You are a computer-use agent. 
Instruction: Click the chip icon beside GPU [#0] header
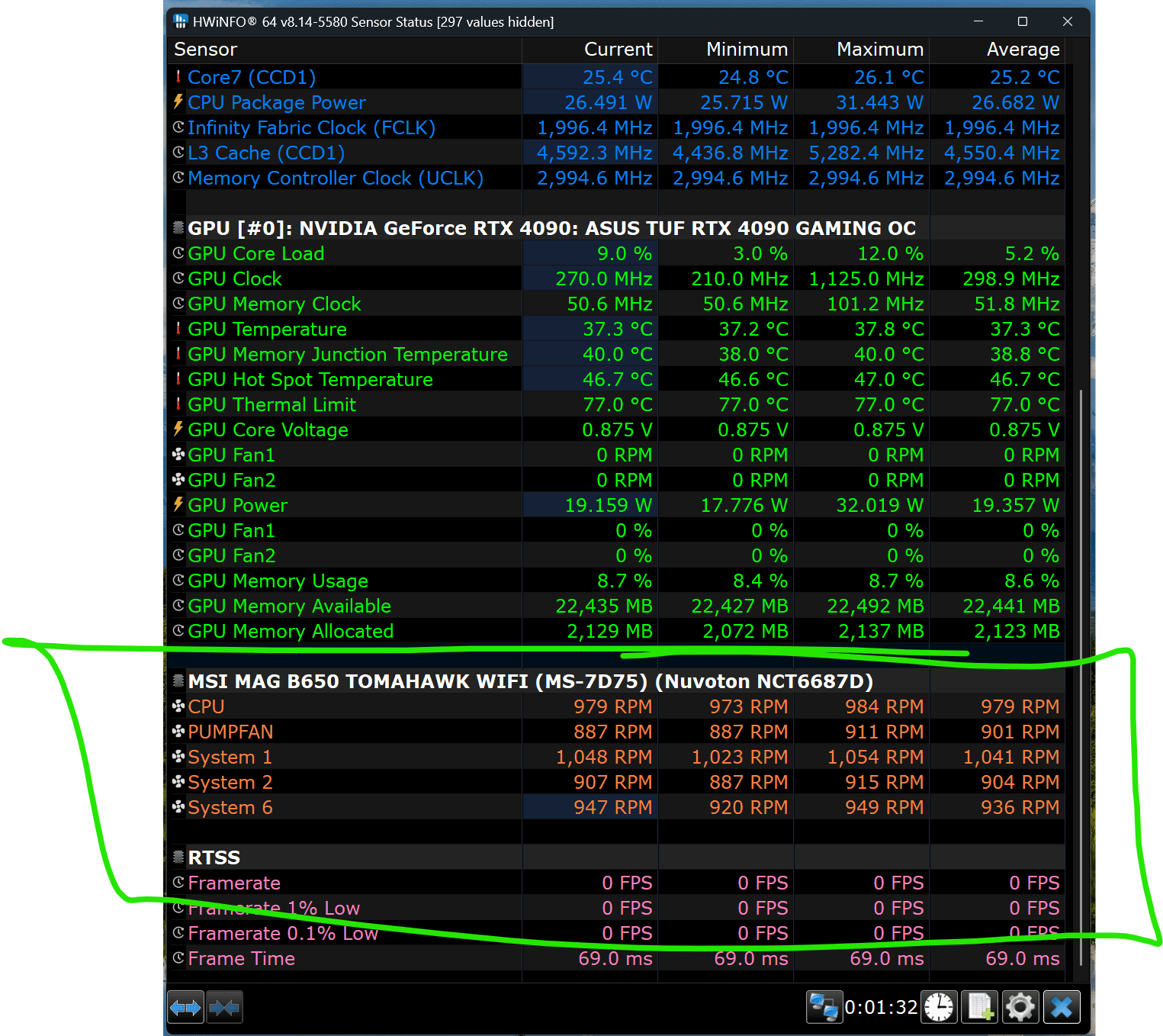pos(178,227)
